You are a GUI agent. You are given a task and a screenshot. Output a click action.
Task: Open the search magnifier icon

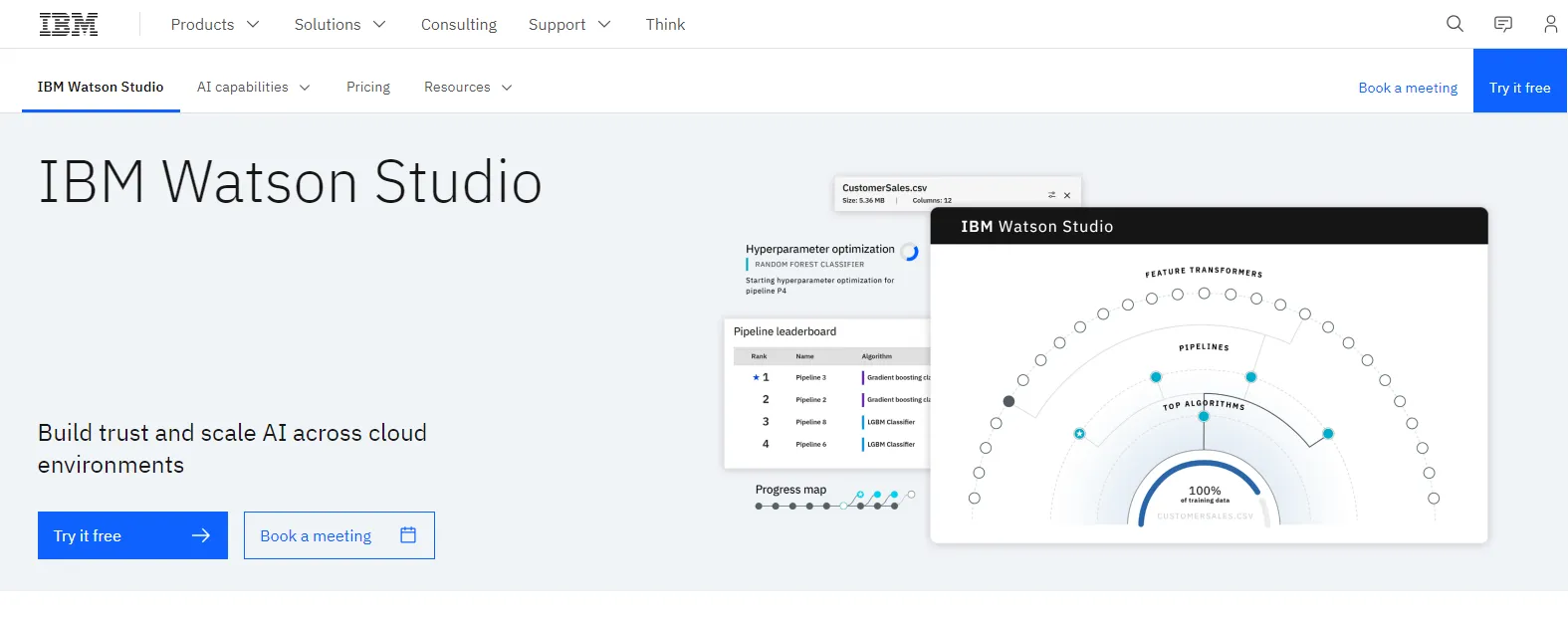point(1455,24)
